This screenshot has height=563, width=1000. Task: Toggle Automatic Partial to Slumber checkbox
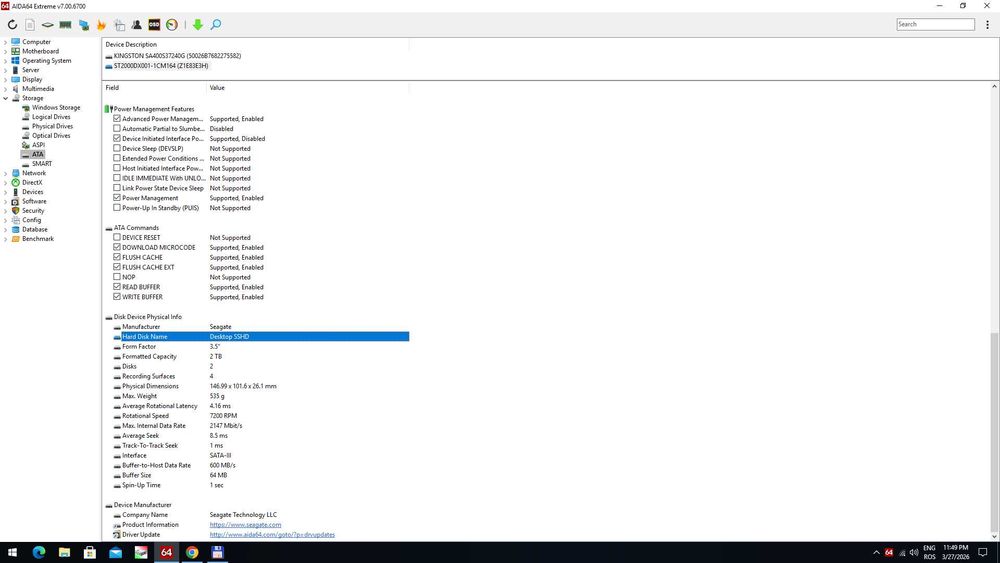tap(117, 128)
